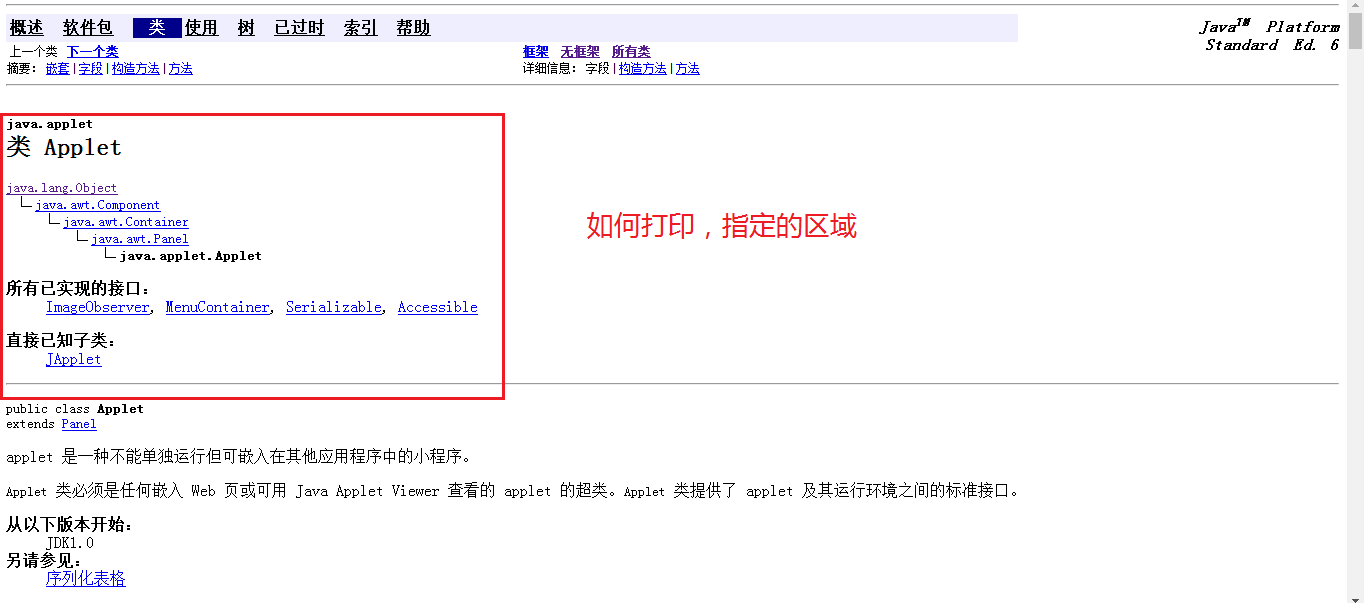Open the Serializable interface link
1364x604 pixels.
333,307
